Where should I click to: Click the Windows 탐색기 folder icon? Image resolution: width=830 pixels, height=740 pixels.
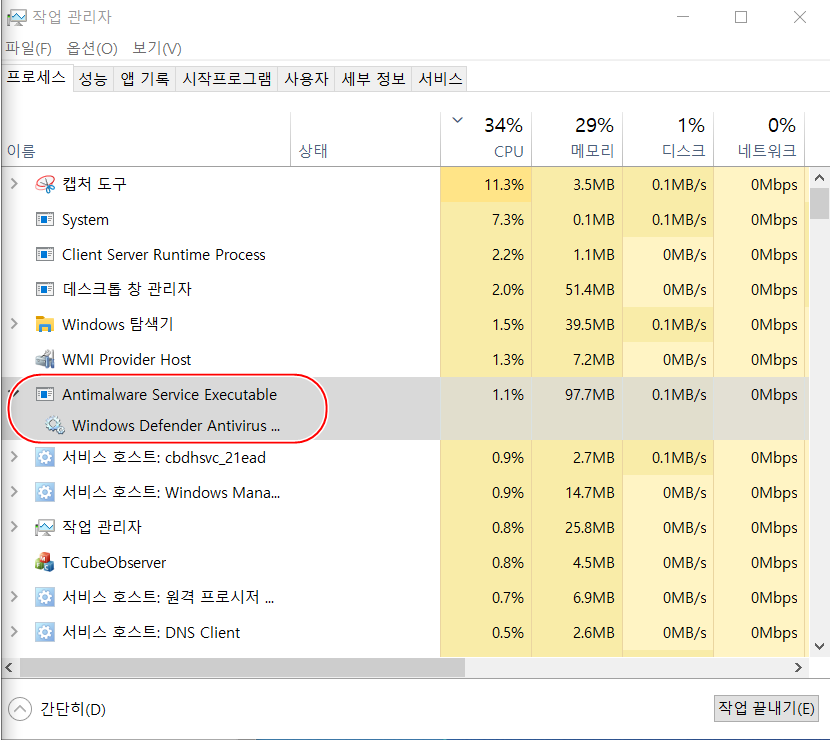(45, 324)
